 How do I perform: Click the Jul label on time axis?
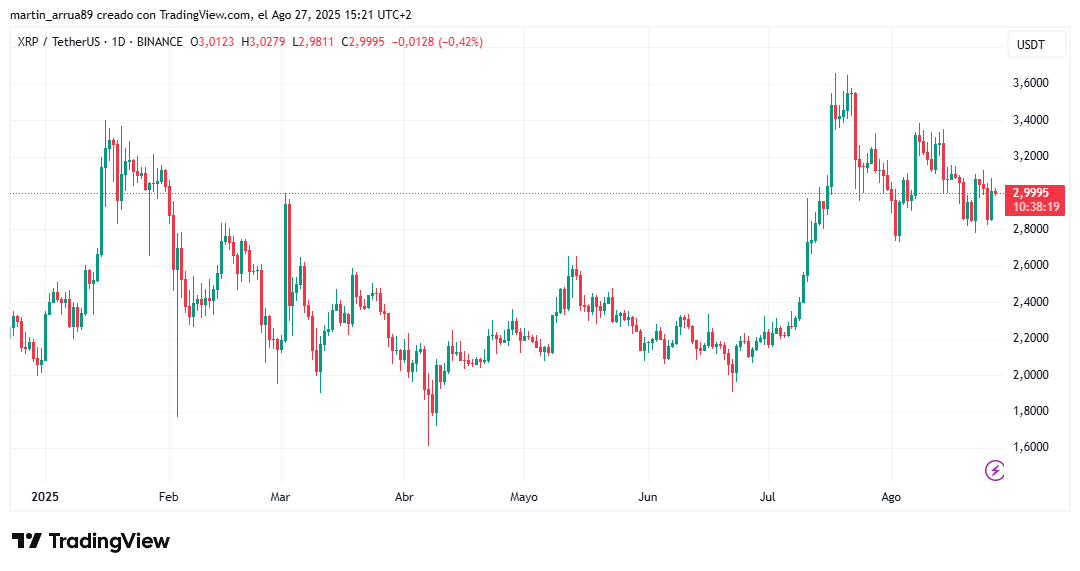[x=767, y=497]
